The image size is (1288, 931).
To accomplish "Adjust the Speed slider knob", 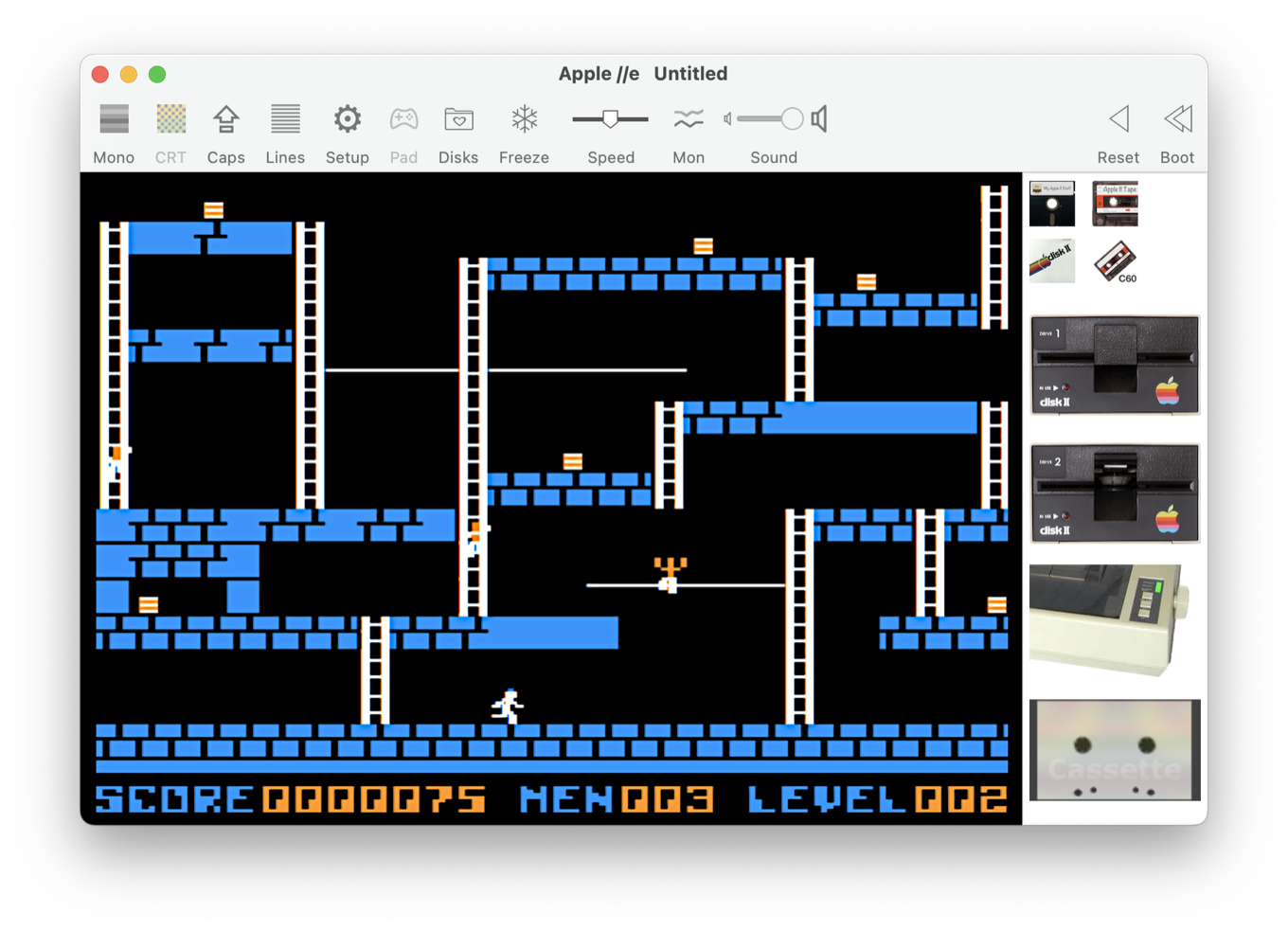I will pos(611,119).
